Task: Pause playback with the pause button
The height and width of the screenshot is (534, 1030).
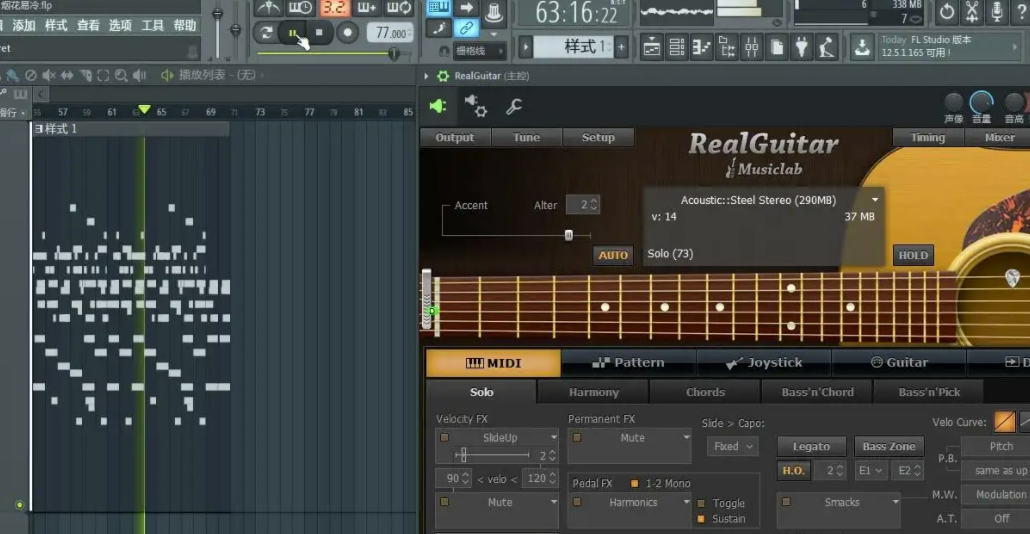Action: 293,32
